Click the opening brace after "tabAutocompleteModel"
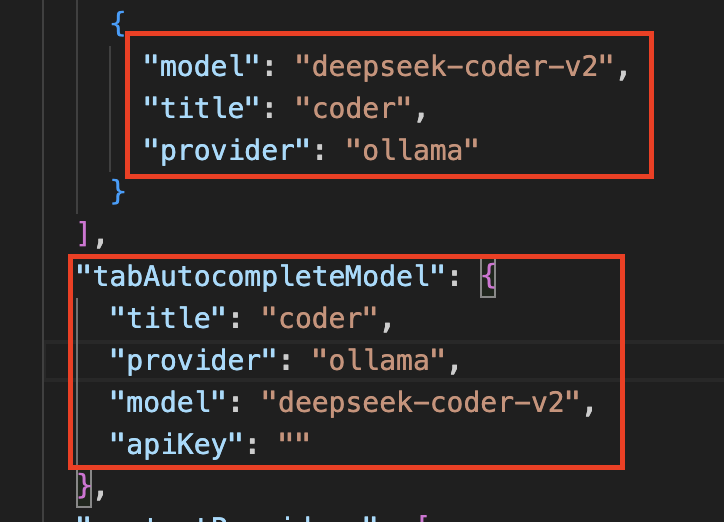The width and height of the screenshot is (724, 522). pyautogui.click(x=488, y=278)
